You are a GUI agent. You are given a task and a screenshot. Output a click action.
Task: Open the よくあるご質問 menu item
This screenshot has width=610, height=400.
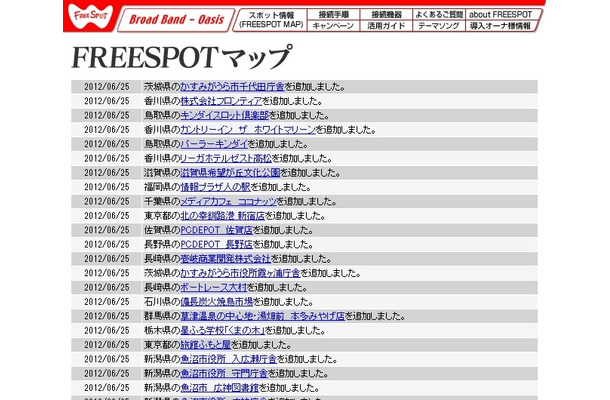(x=439, y=14)
